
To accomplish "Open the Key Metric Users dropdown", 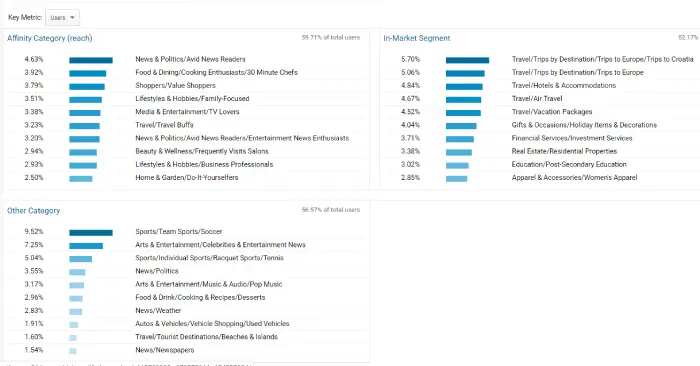I will tap(62, 18).
